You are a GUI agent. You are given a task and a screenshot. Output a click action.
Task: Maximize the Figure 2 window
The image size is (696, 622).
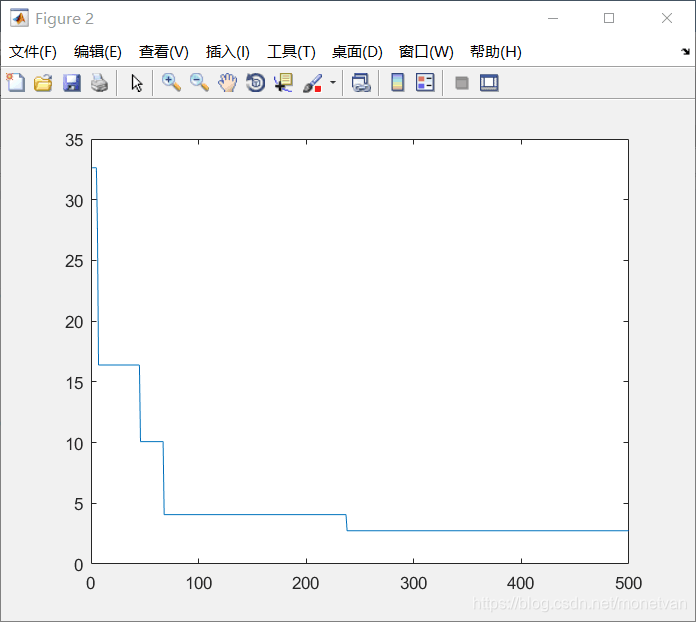tap(609, 18)
